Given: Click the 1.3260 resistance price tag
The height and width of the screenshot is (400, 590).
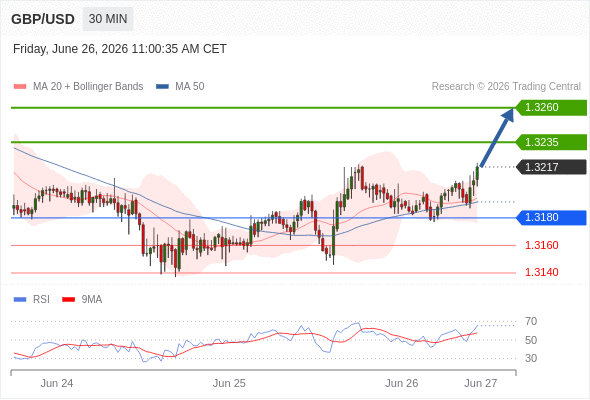Looking at the screenshot, I should pyautogui.click(x=551, y=108).
